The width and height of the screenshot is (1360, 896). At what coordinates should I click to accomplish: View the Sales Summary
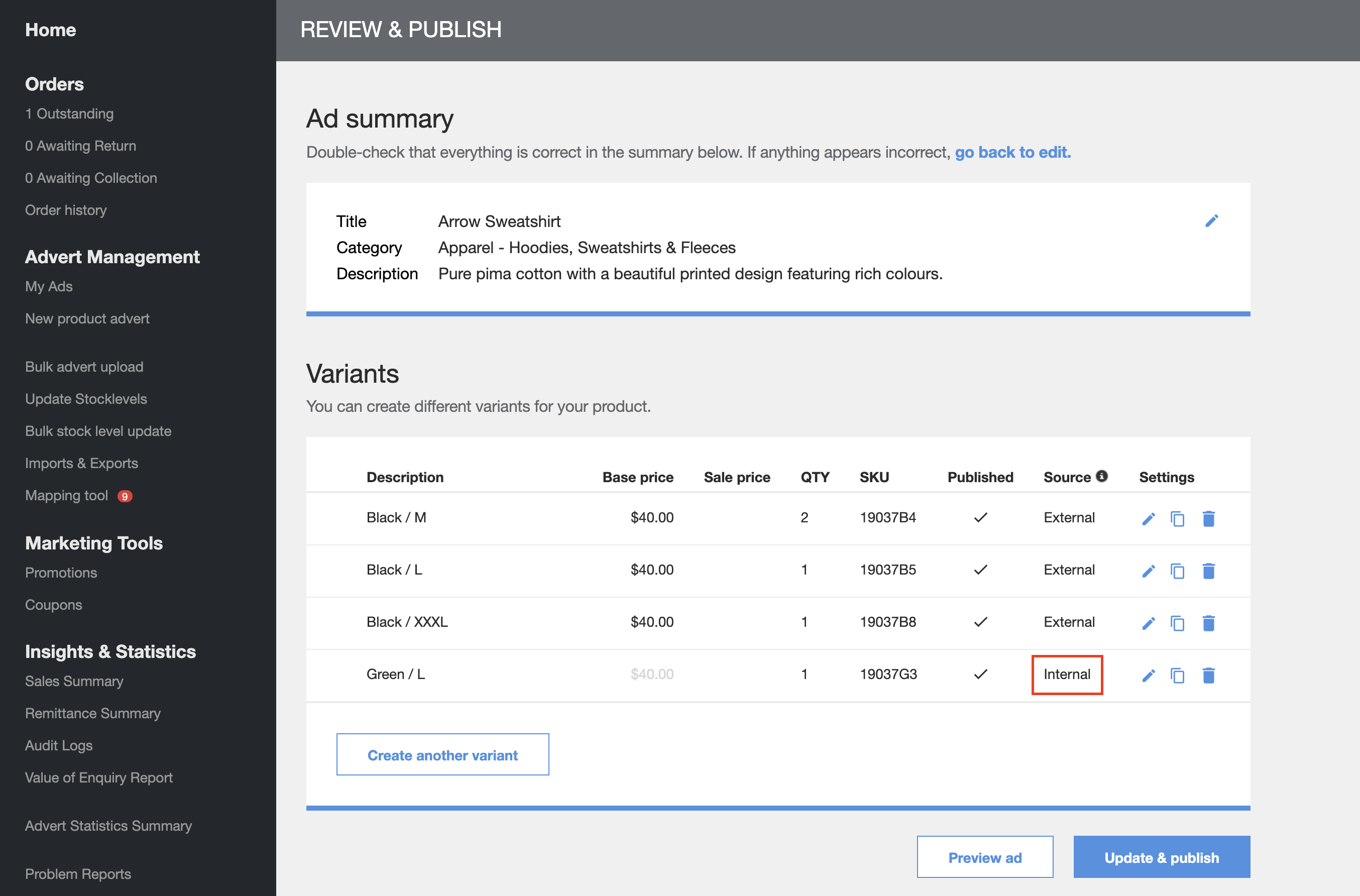pos(74,681)
